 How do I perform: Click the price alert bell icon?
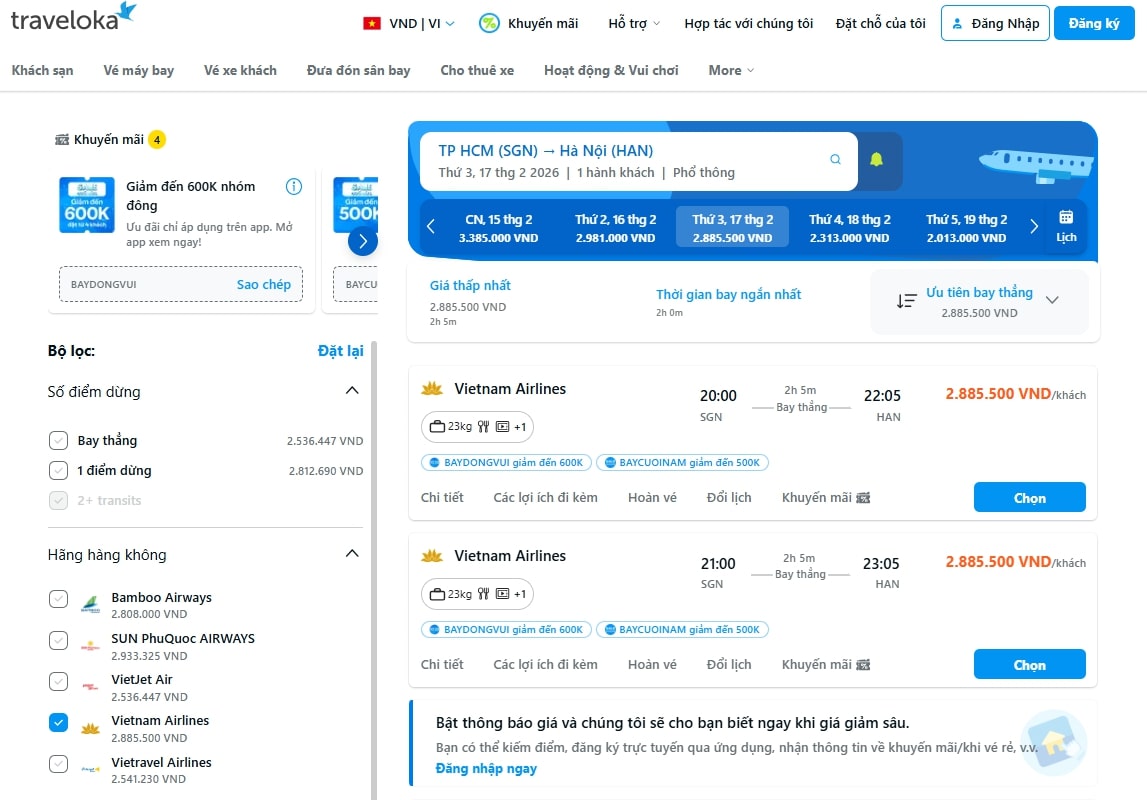[x=877, y=158]
